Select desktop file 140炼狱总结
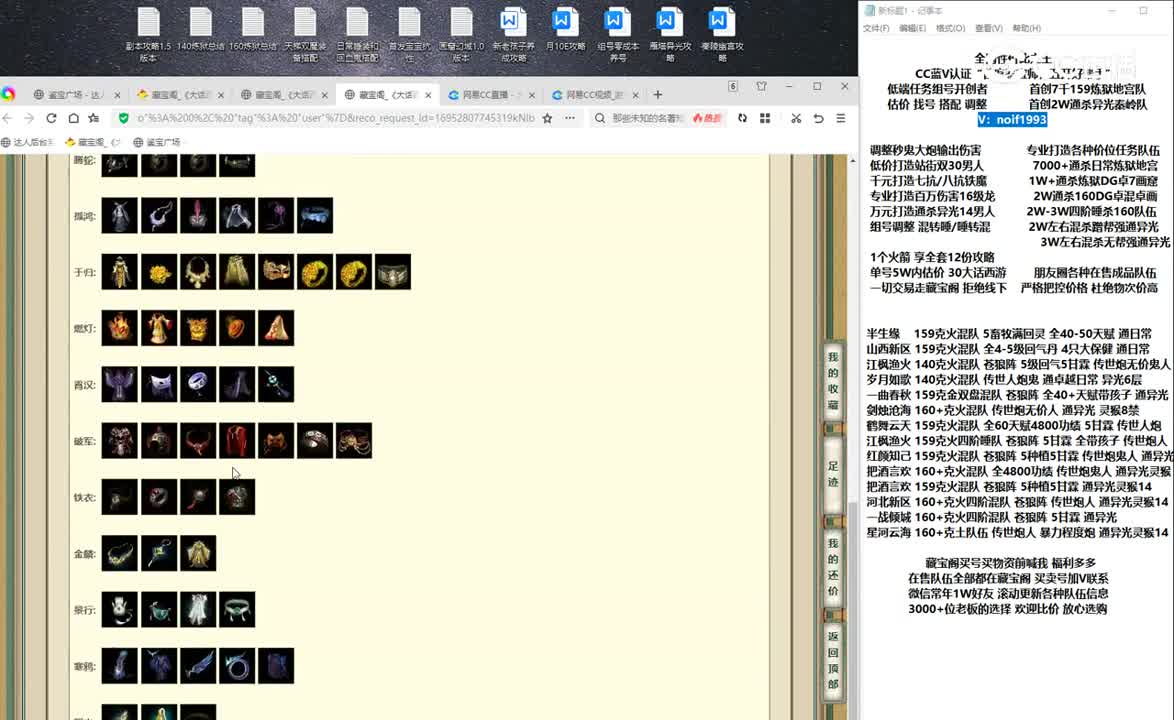 pyautogui.click(x=201, y=30)
